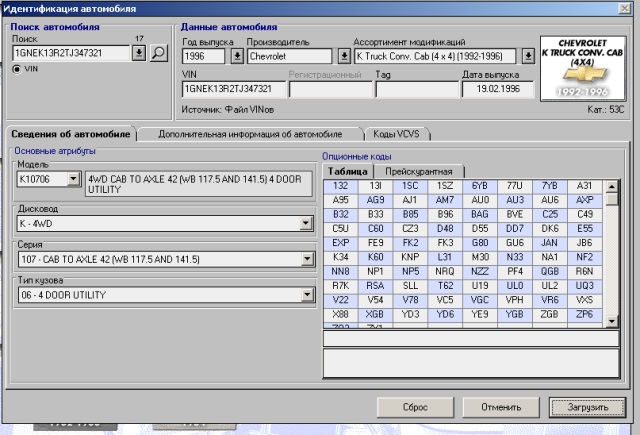Screen dimensions: 640x435
Task: Select option code YE9
Action: [480, 315]
